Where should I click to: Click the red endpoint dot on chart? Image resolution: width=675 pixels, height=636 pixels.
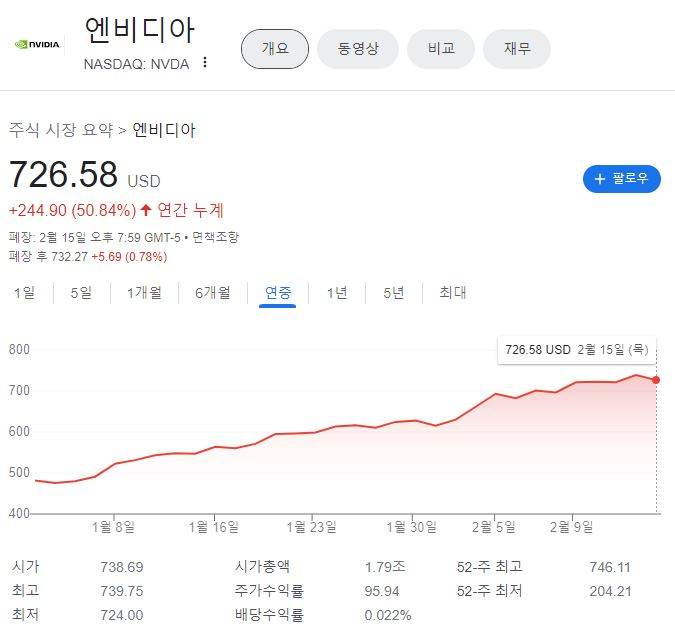click(656, 380)
